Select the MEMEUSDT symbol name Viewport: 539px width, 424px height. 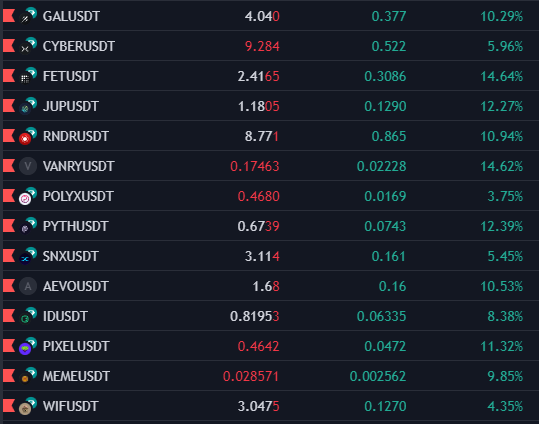(76, 376)
